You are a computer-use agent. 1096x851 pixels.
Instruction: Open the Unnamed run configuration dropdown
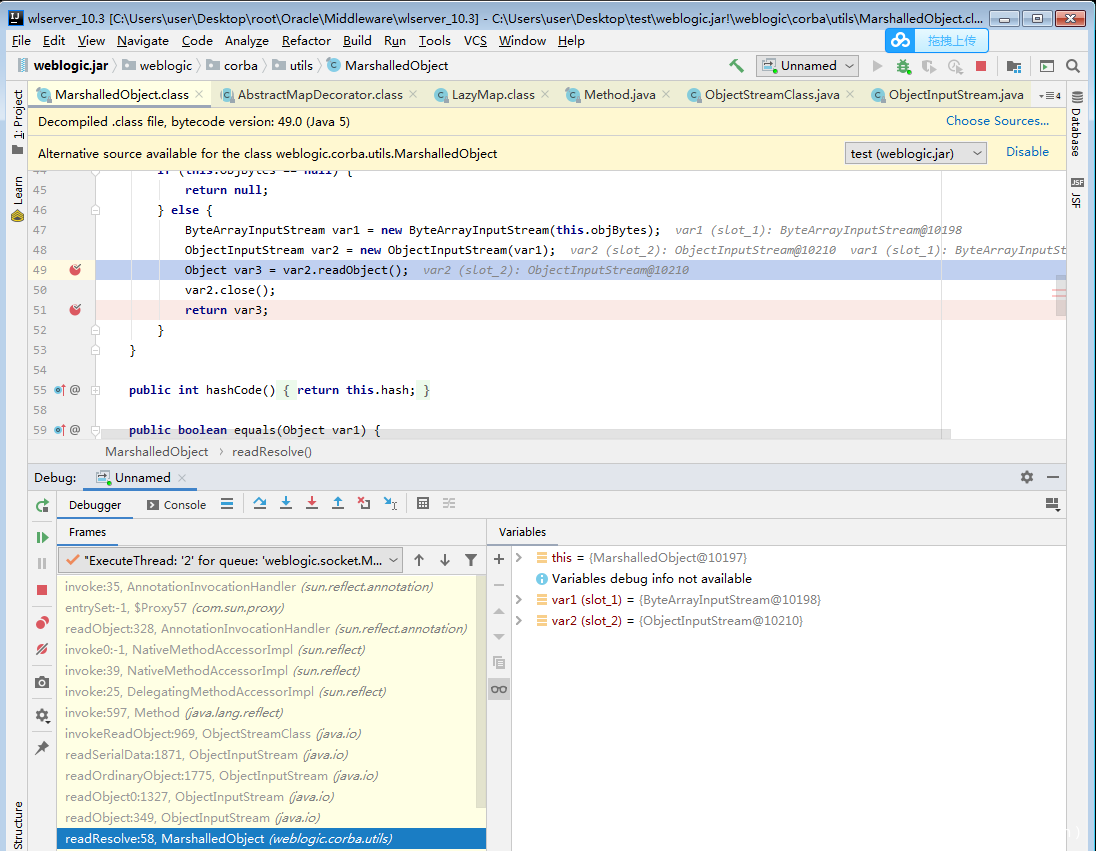[x=808, y=66]
